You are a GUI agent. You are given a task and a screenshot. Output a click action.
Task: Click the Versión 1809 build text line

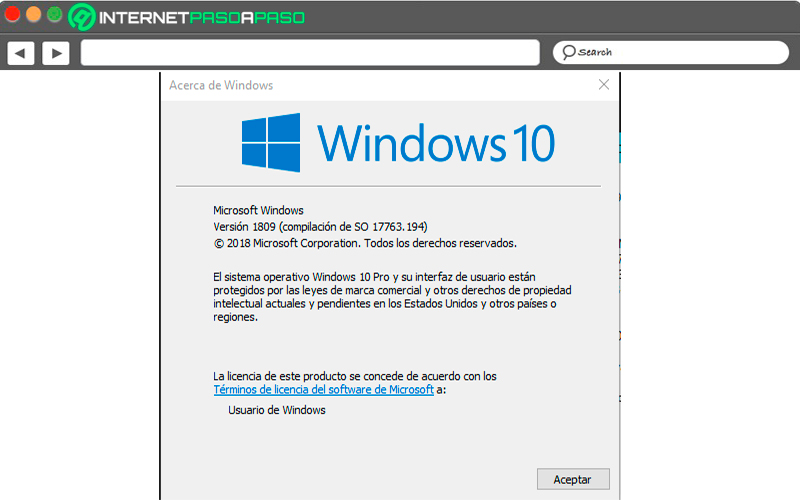pyautogui.click(x=320, y=227)
